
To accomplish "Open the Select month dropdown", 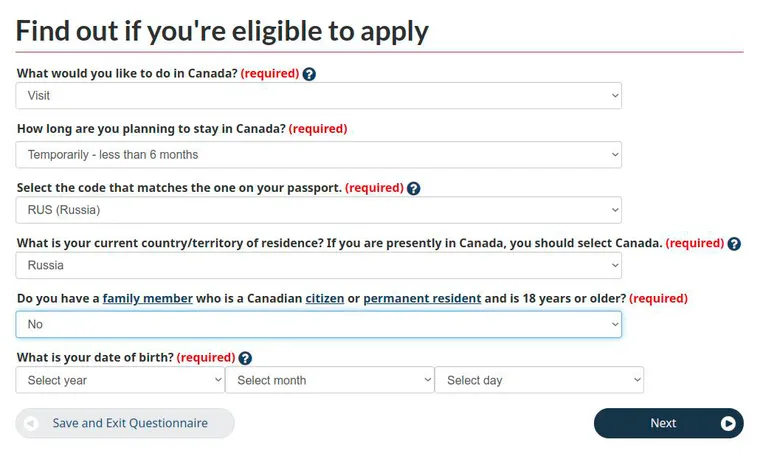I will point(330,380).
